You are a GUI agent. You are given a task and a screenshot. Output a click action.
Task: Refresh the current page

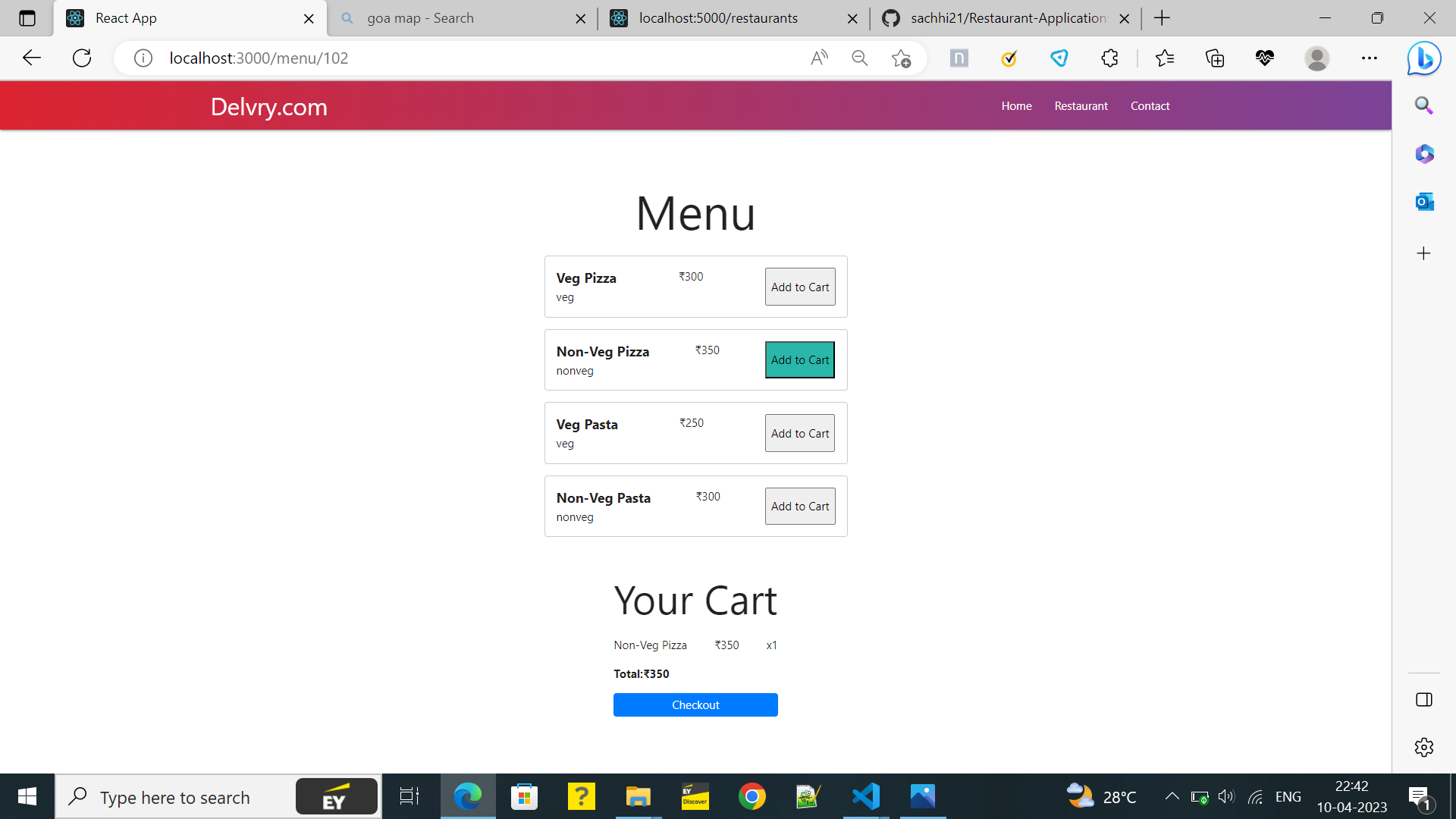pyautogui.click(x=81, y=58)
